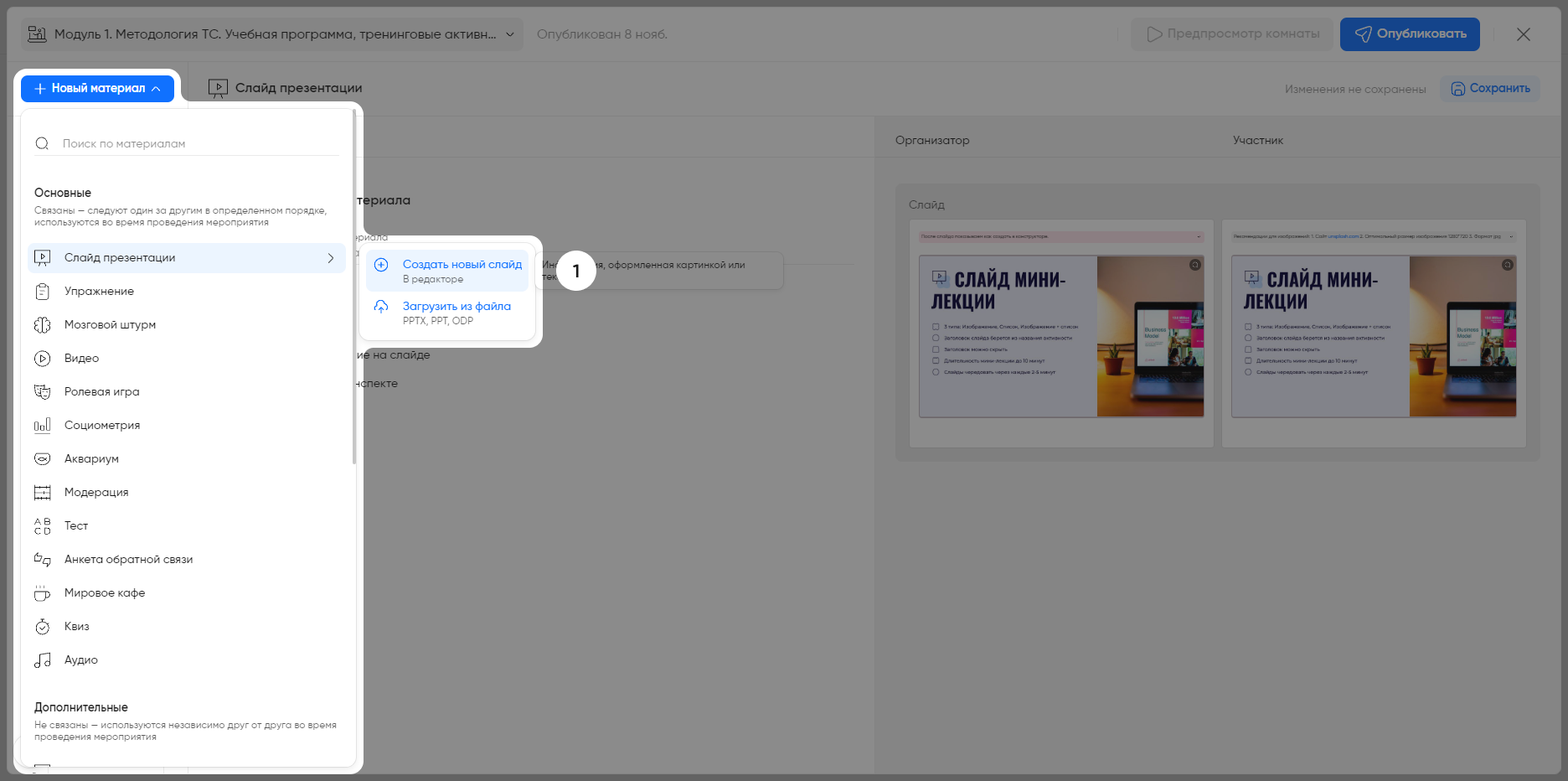
Task: Click the magnifier search icon
Action: pyautogui.click(x=42, y=143)
